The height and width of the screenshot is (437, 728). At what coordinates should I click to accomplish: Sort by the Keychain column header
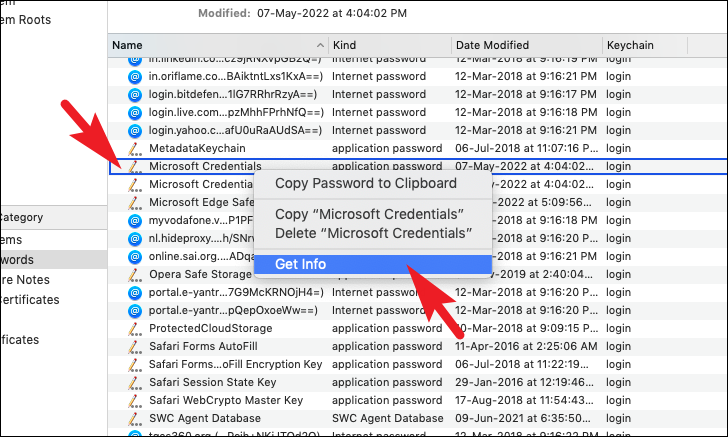coord(630,45)
